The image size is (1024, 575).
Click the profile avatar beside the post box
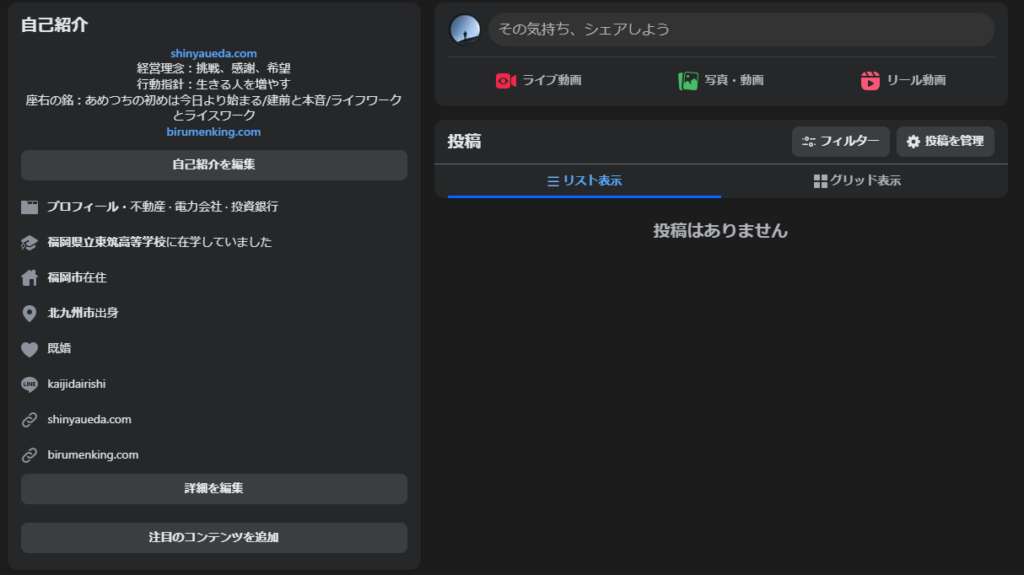pos(465,29)
